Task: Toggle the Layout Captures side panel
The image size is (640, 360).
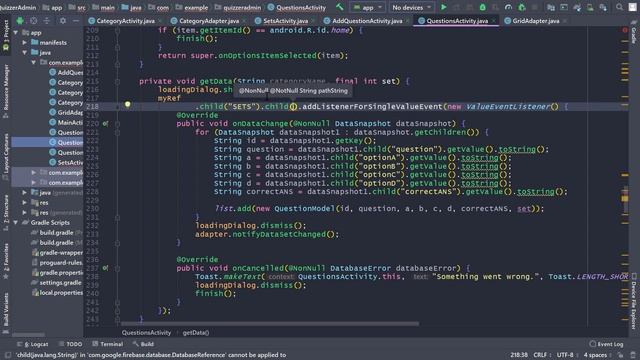Action: click(x=6, y=156)
